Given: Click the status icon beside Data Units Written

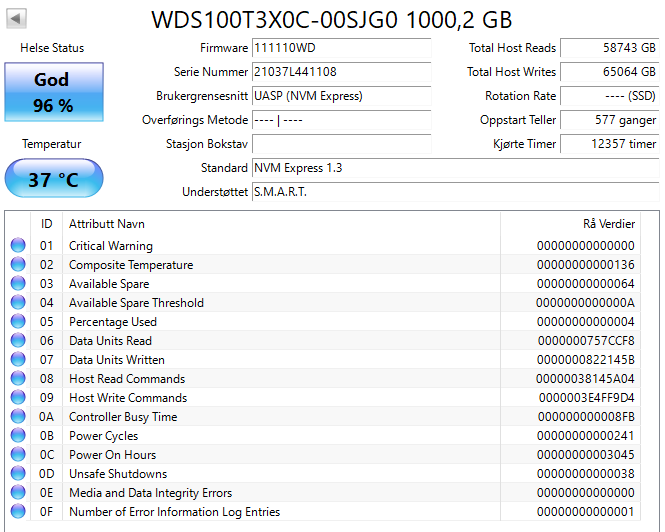Looking at the screenshot, I should pos(18,360).
